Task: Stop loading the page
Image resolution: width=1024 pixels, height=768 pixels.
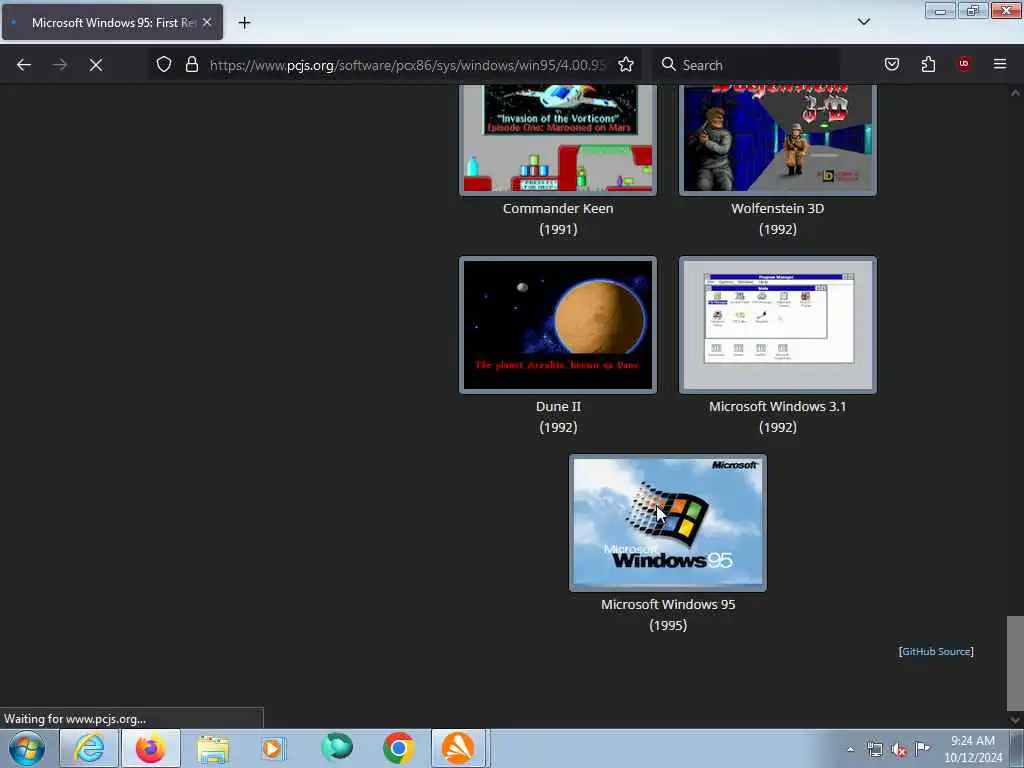Action: click(95, 65)
